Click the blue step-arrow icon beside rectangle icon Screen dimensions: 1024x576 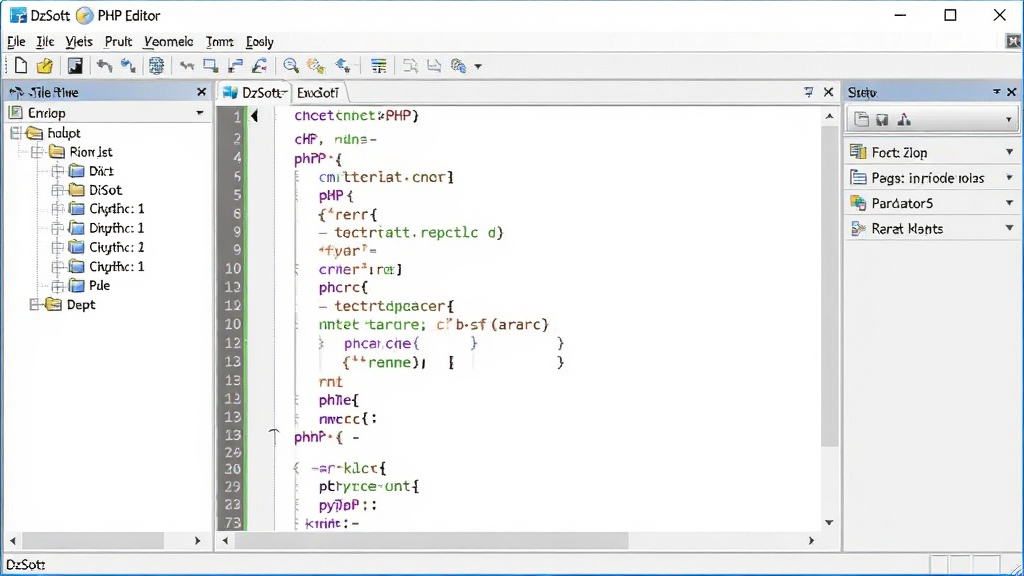click(x=236, y=66)
